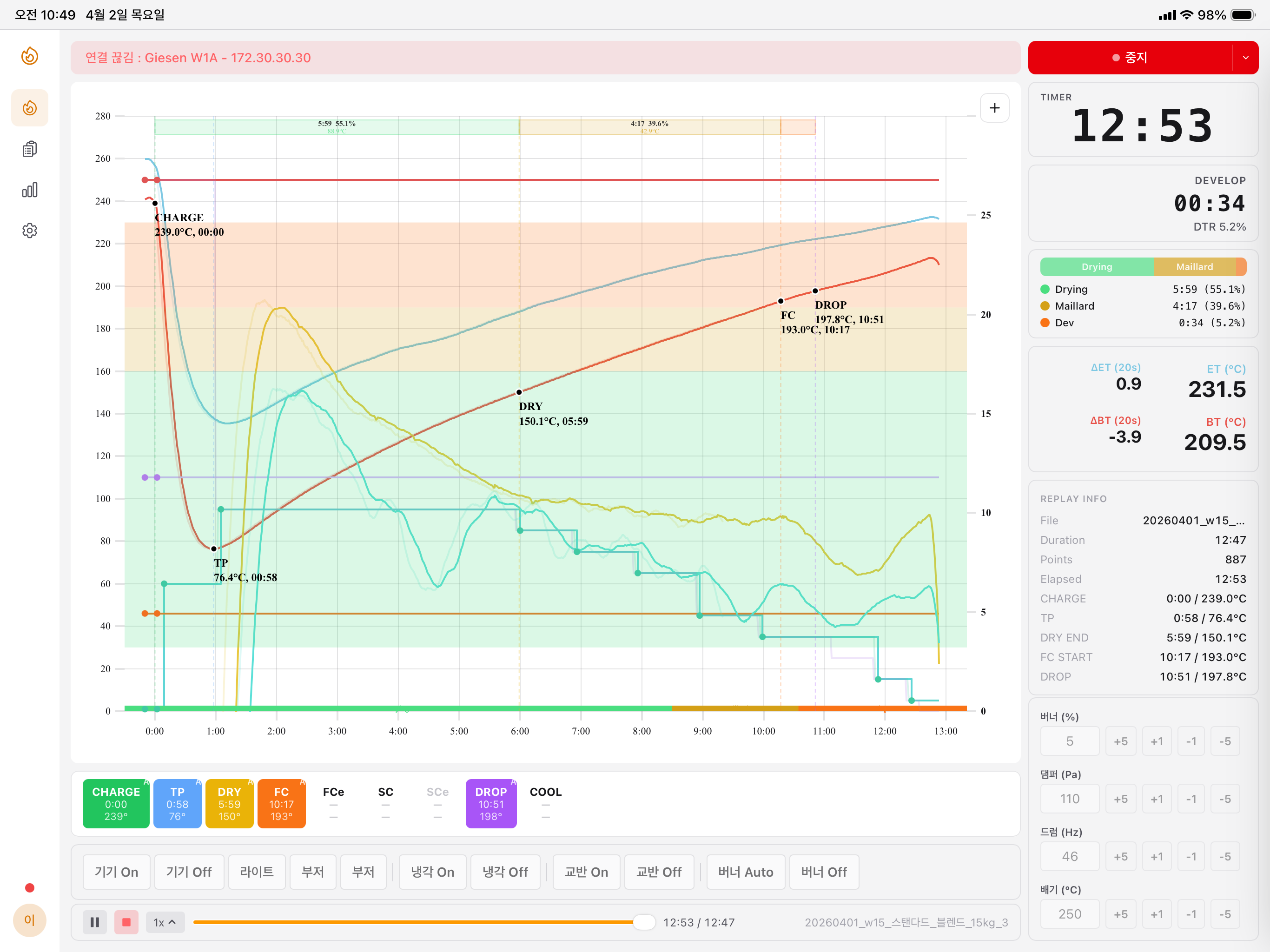Viewport: 1270px width, 952px height.
Task: Click the plus icon on chart
Action: [994, 108]
